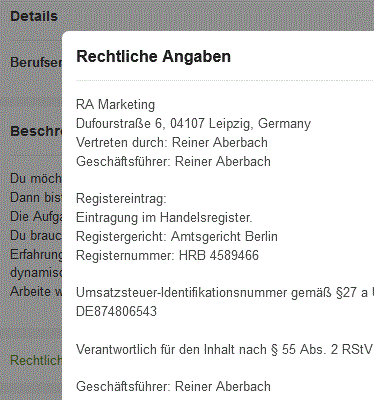Click the VAT number 'DE874806543'
This screenshot has height=400, width=374.
pyautogui.click(x=116, y=311)
